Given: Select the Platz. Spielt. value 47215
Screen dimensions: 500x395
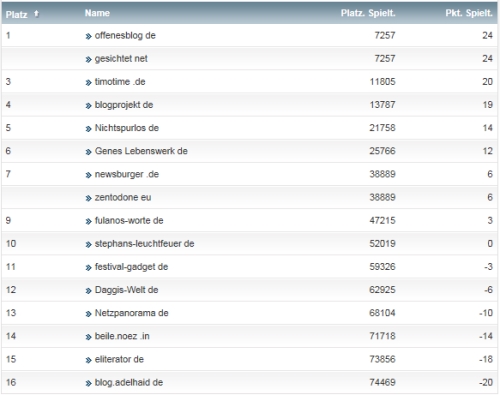Looking at the screenshot, I should tap(382, 221).
